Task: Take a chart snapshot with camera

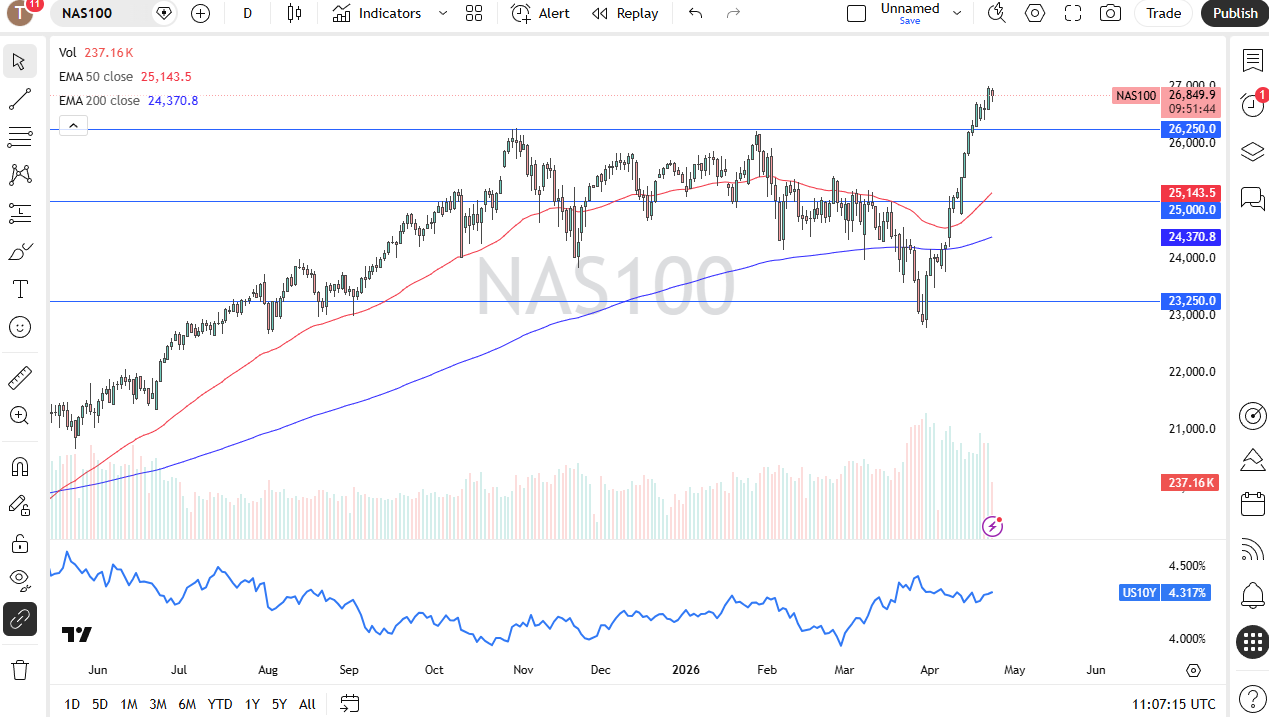Action: (x=1110, y=13)
